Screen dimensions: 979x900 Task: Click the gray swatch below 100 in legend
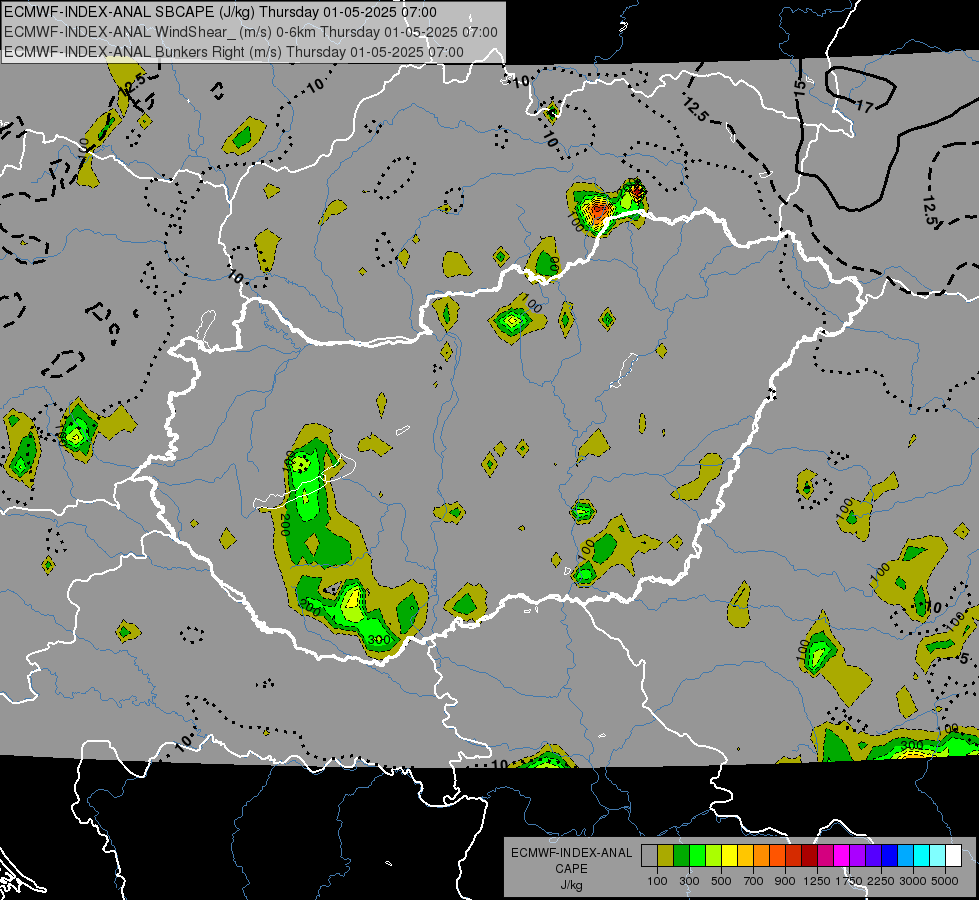click(649, 856)
